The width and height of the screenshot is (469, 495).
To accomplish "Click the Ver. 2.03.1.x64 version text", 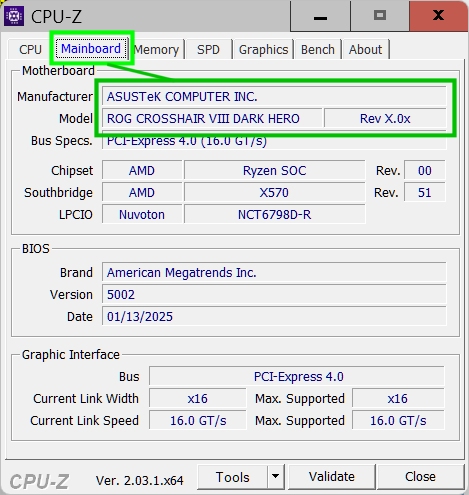I will coord(139,481).
